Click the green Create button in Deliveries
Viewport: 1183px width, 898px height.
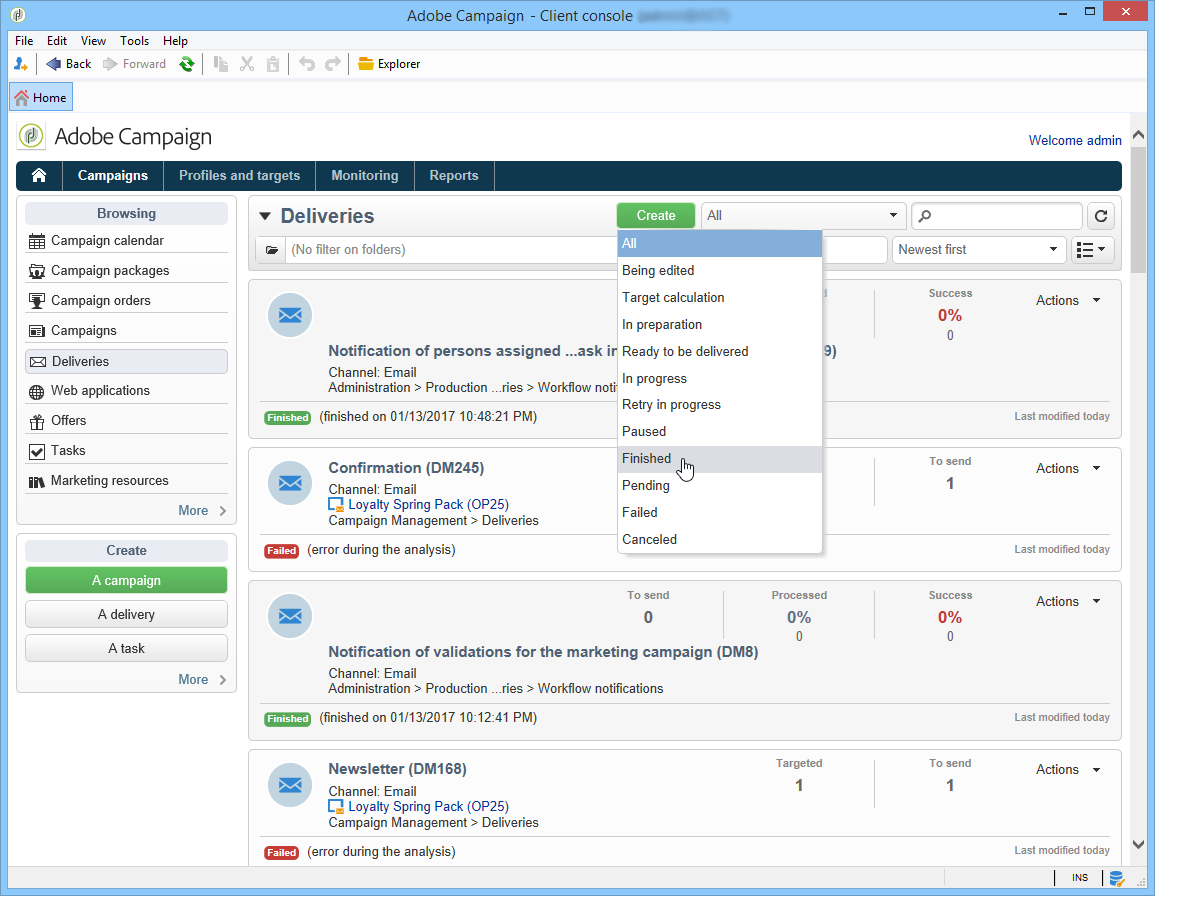656,216
